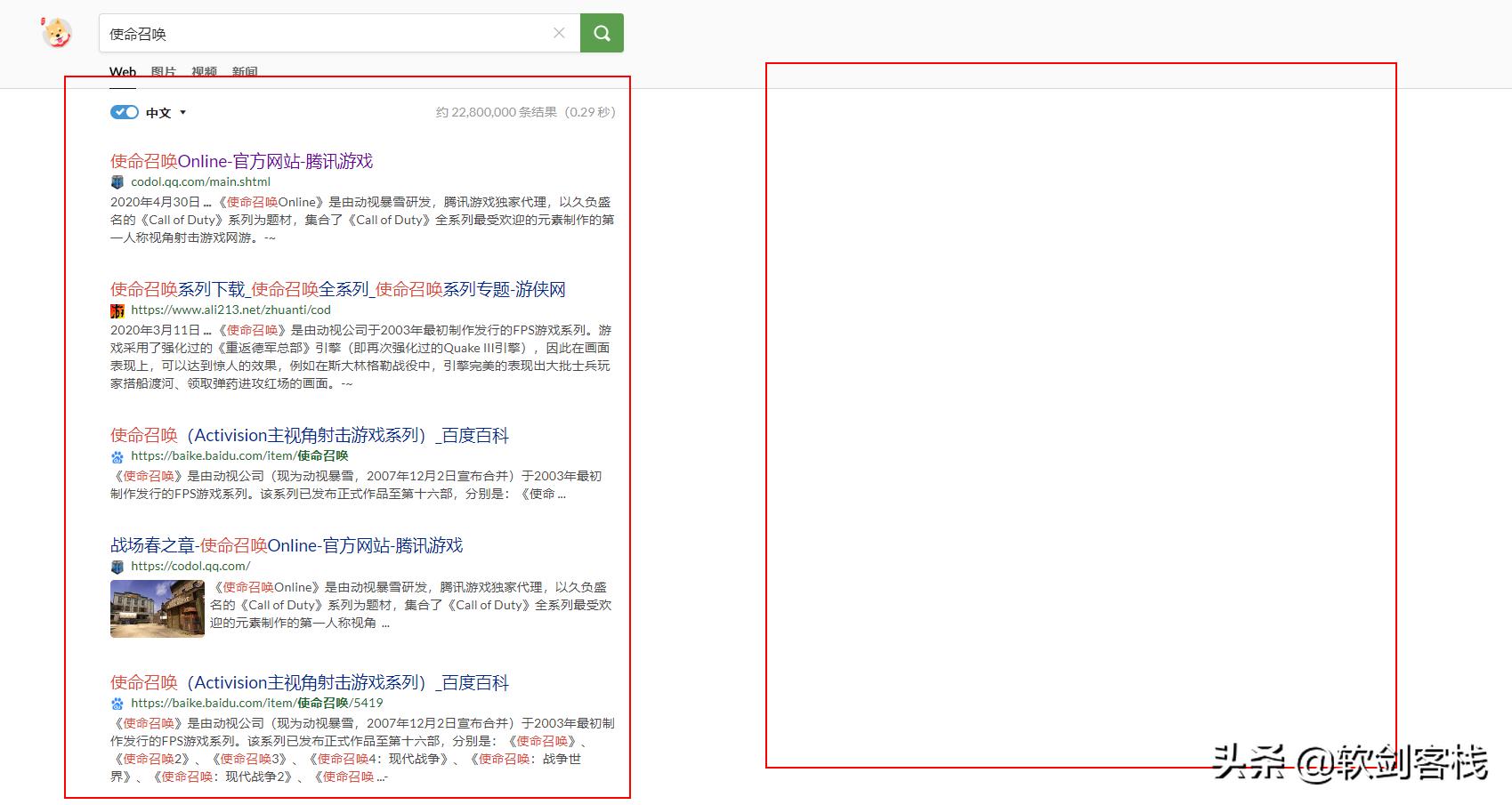Select the 新闻 tab
This screenshot has width=1512, height=805.
(x=245, y=71)
